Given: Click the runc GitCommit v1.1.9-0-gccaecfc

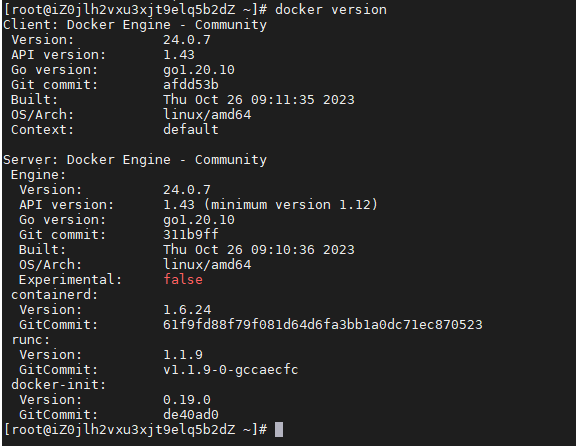Looking at the screenshot, I should (231, 370).
